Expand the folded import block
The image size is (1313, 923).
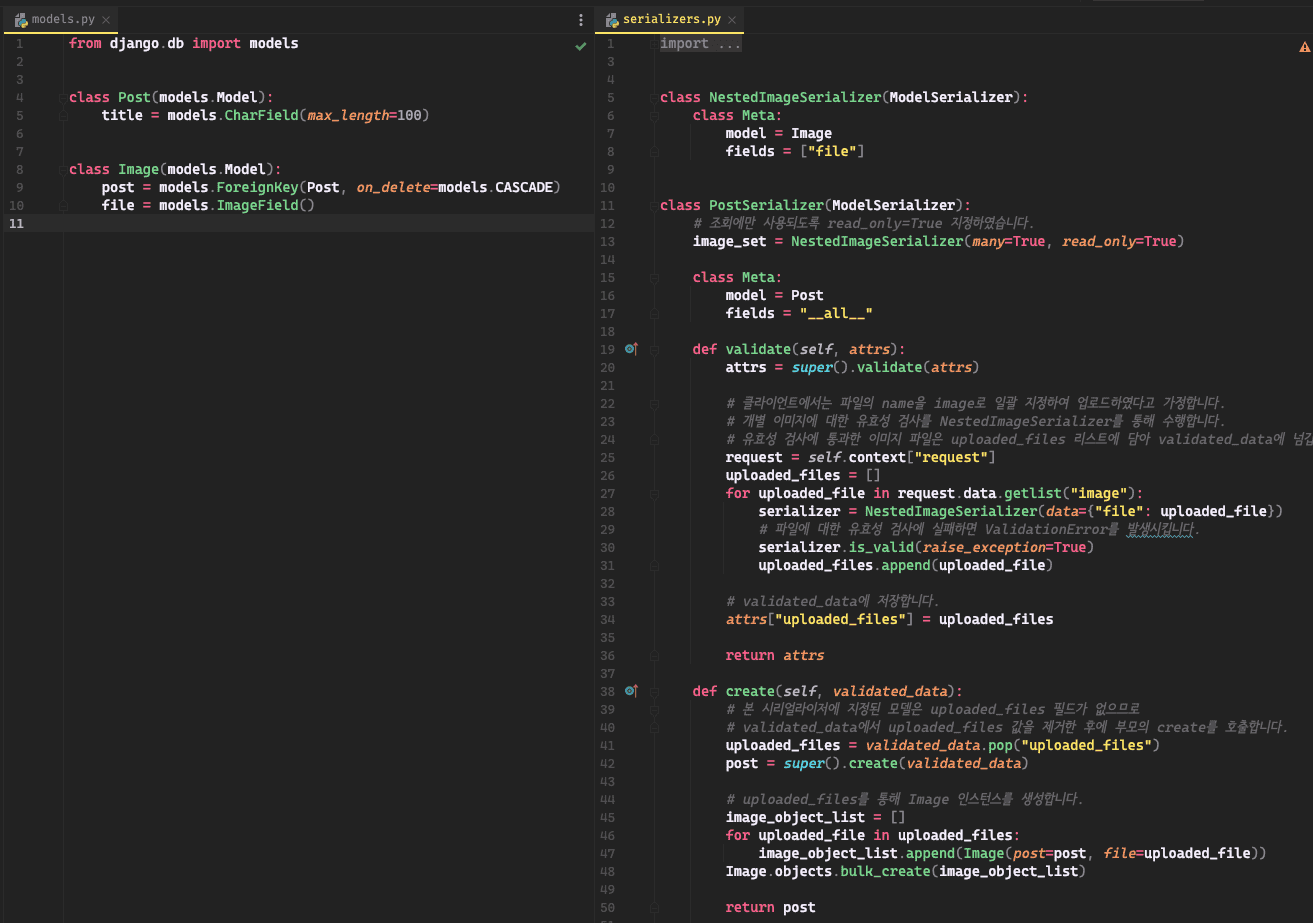coord(700,44)
